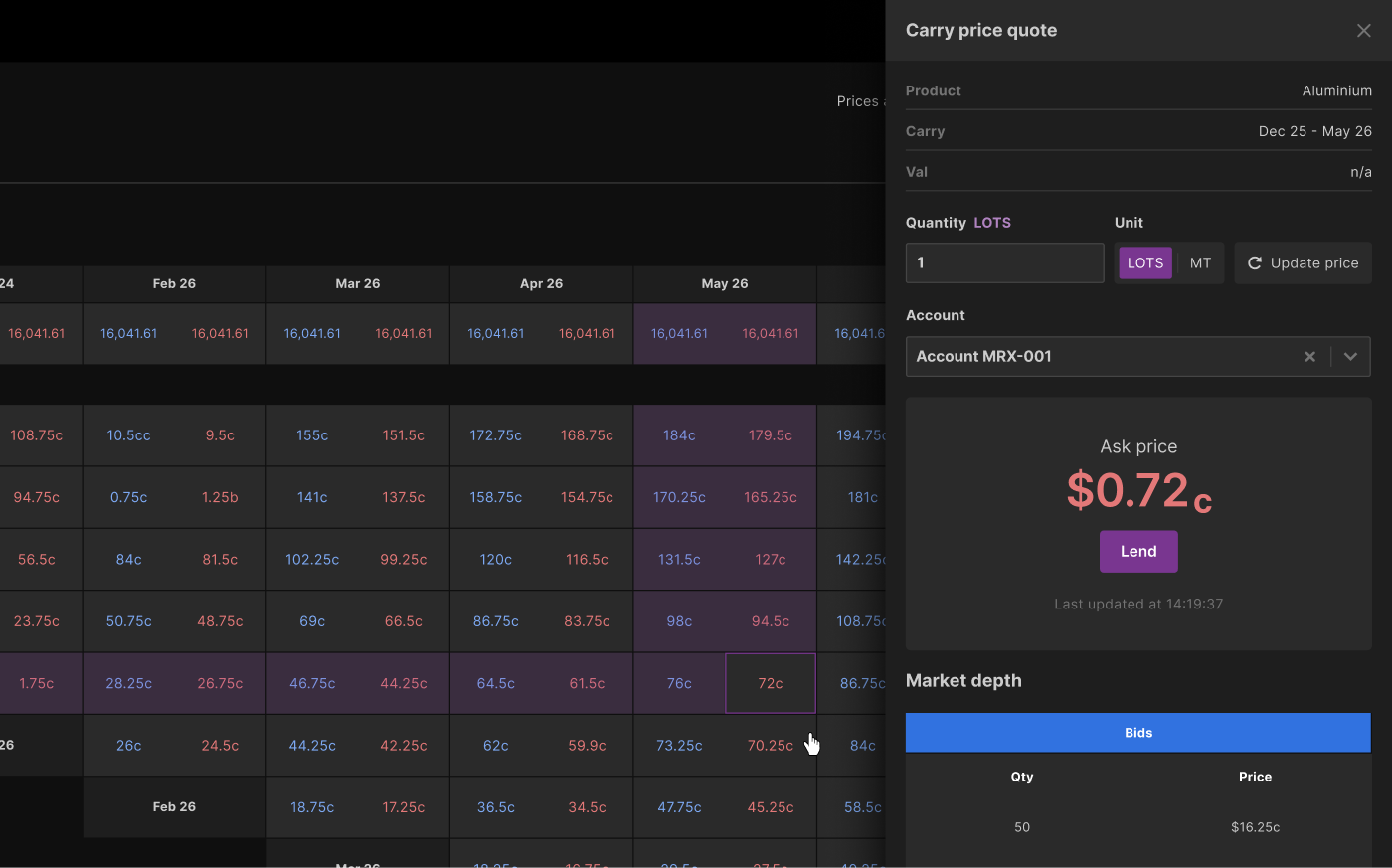Click the Apr 26 column header
The width and height of the screenshot is (1392, 868).
pyautogui.click(x=541, y=284)
